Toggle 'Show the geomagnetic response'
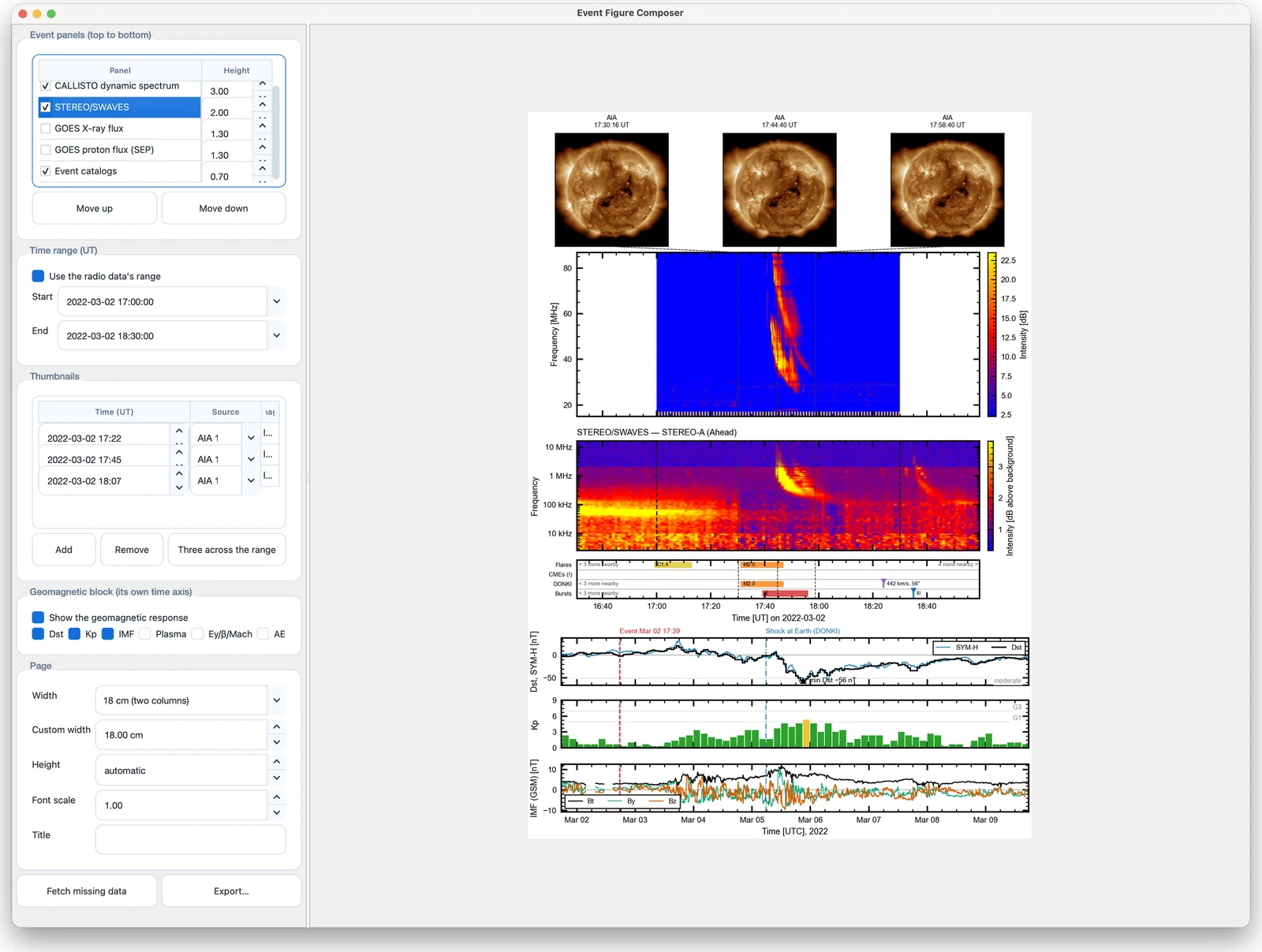 (x=38, y=618)
